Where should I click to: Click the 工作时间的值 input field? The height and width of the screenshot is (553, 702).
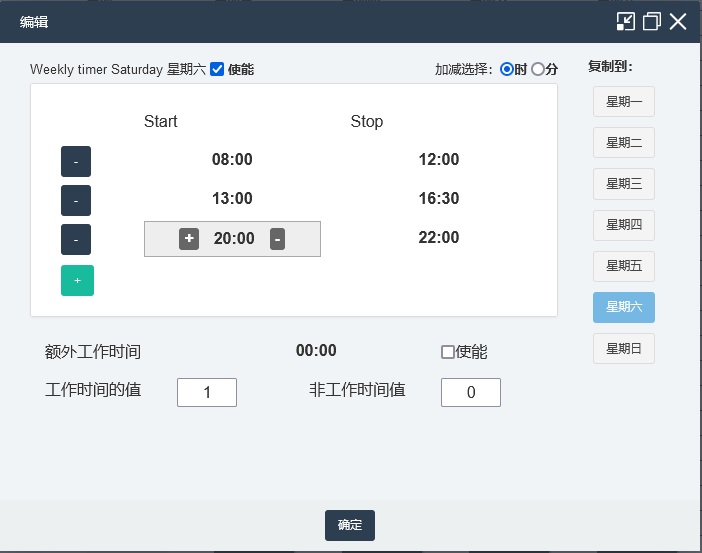[207, 393]
